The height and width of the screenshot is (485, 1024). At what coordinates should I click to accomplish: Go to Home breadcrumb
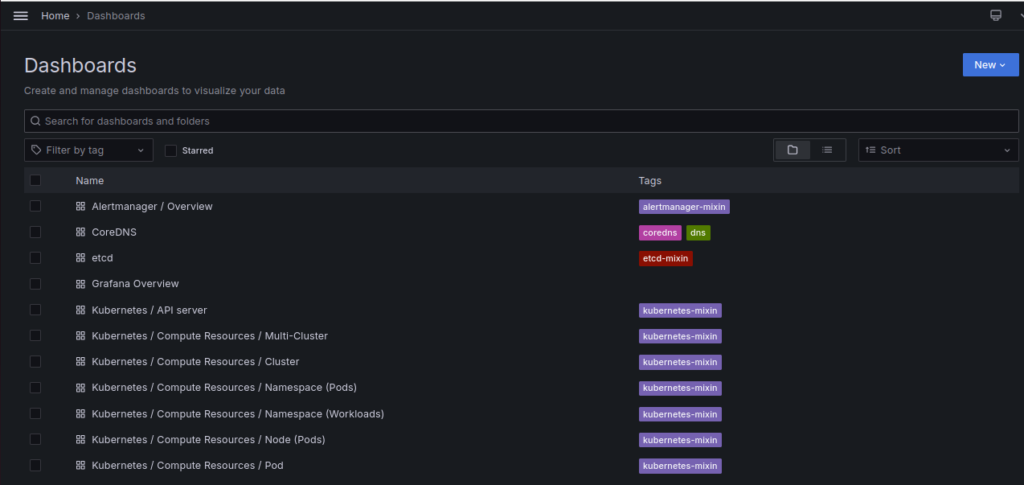[55, 16]
